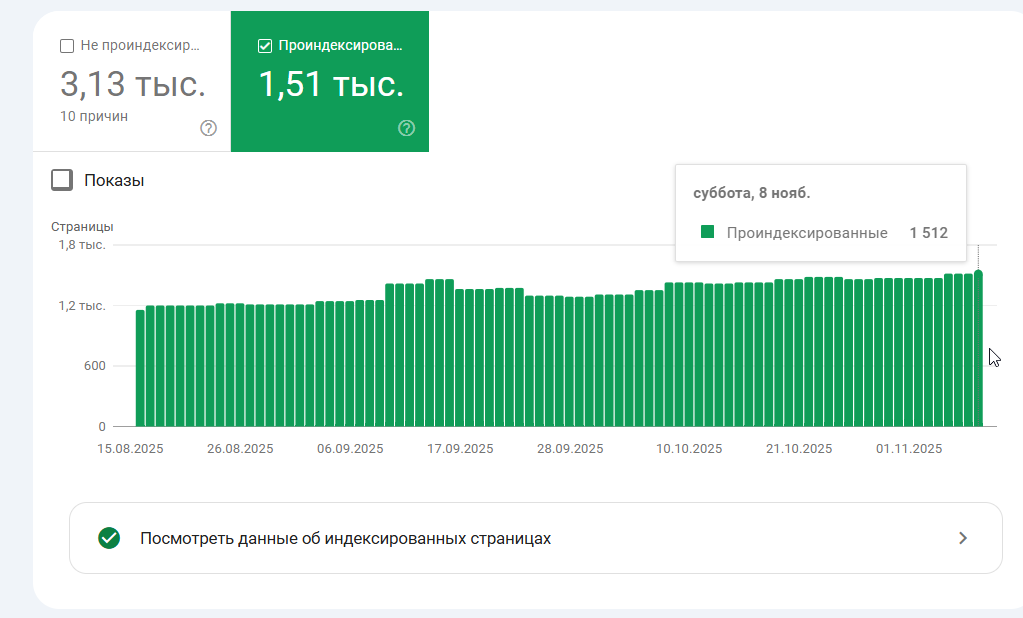Click the last chart bar for 8 November
The height and width of the screenshot is (618, 1023).
(978, 349)
